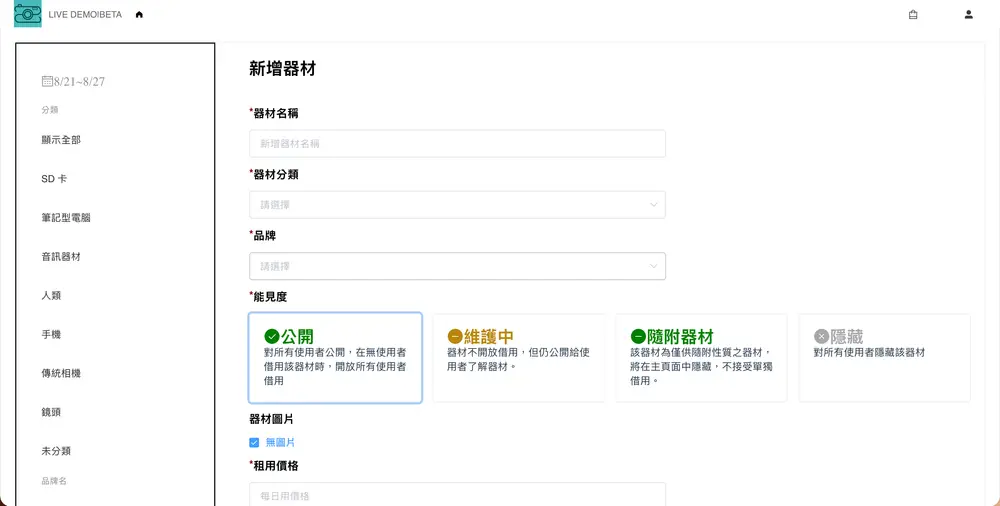Select the 筆記型電腦 category
1000x506 pixels.
(66, 218)
